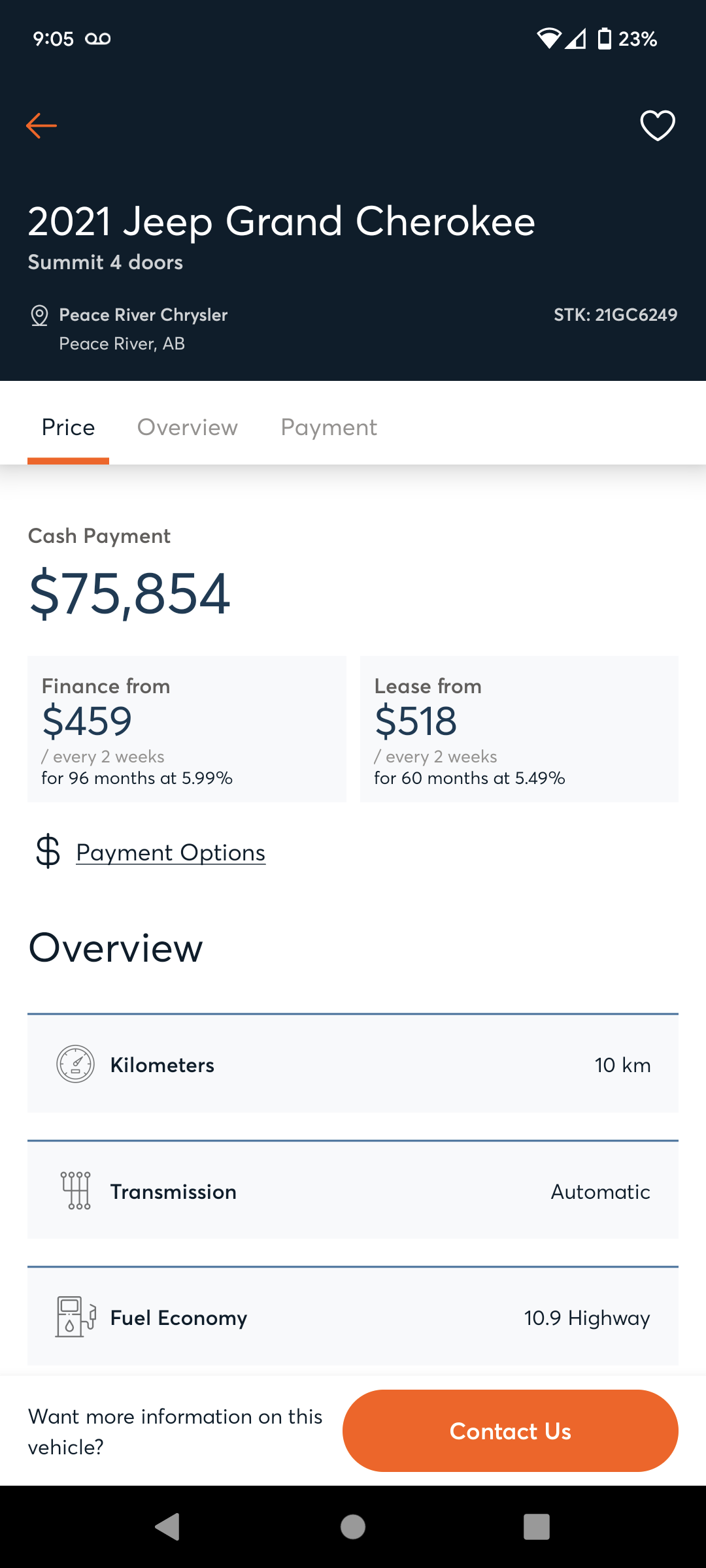The height and width of the screenshot is (1568, 706).
Task: Tap the 9:05 clock in status bar
Action: point(54,39)
